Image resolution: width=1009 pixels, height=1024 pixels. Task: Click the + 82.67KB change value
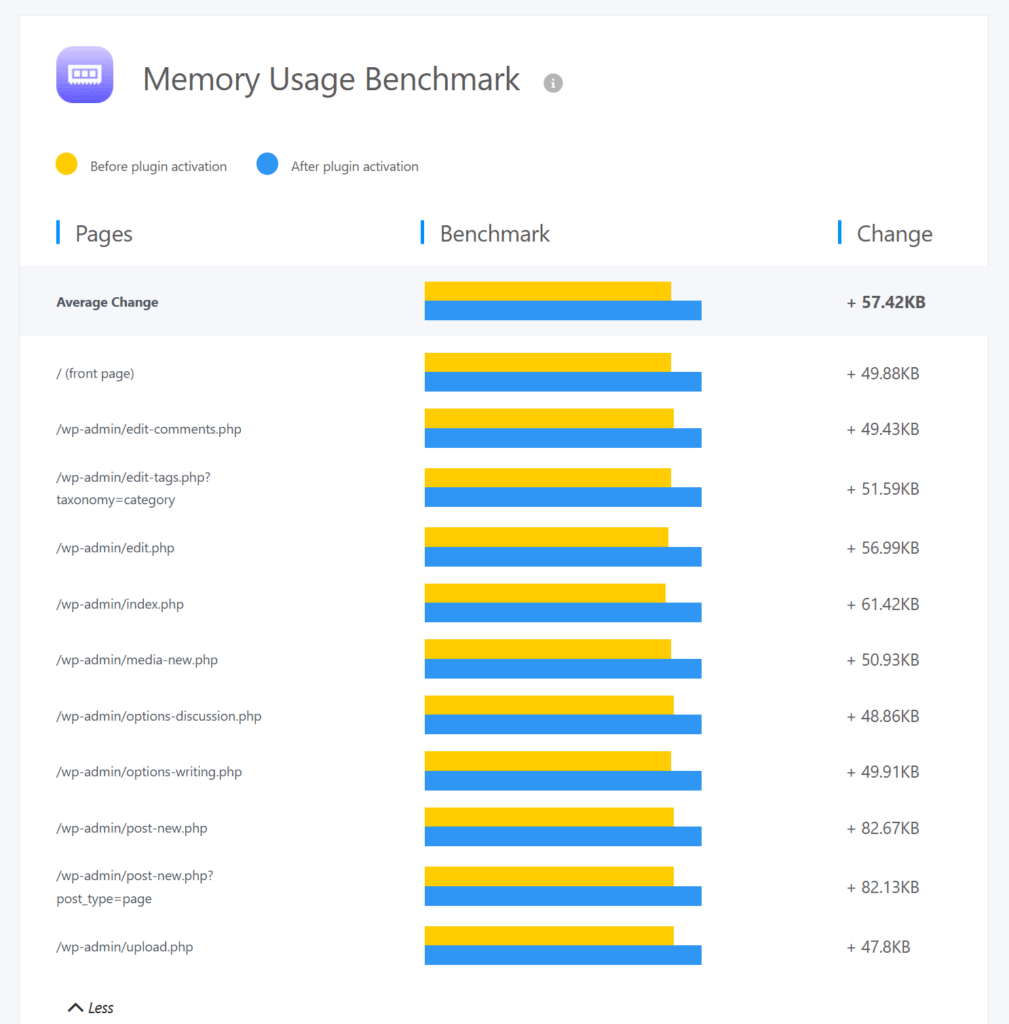[883, 828]
